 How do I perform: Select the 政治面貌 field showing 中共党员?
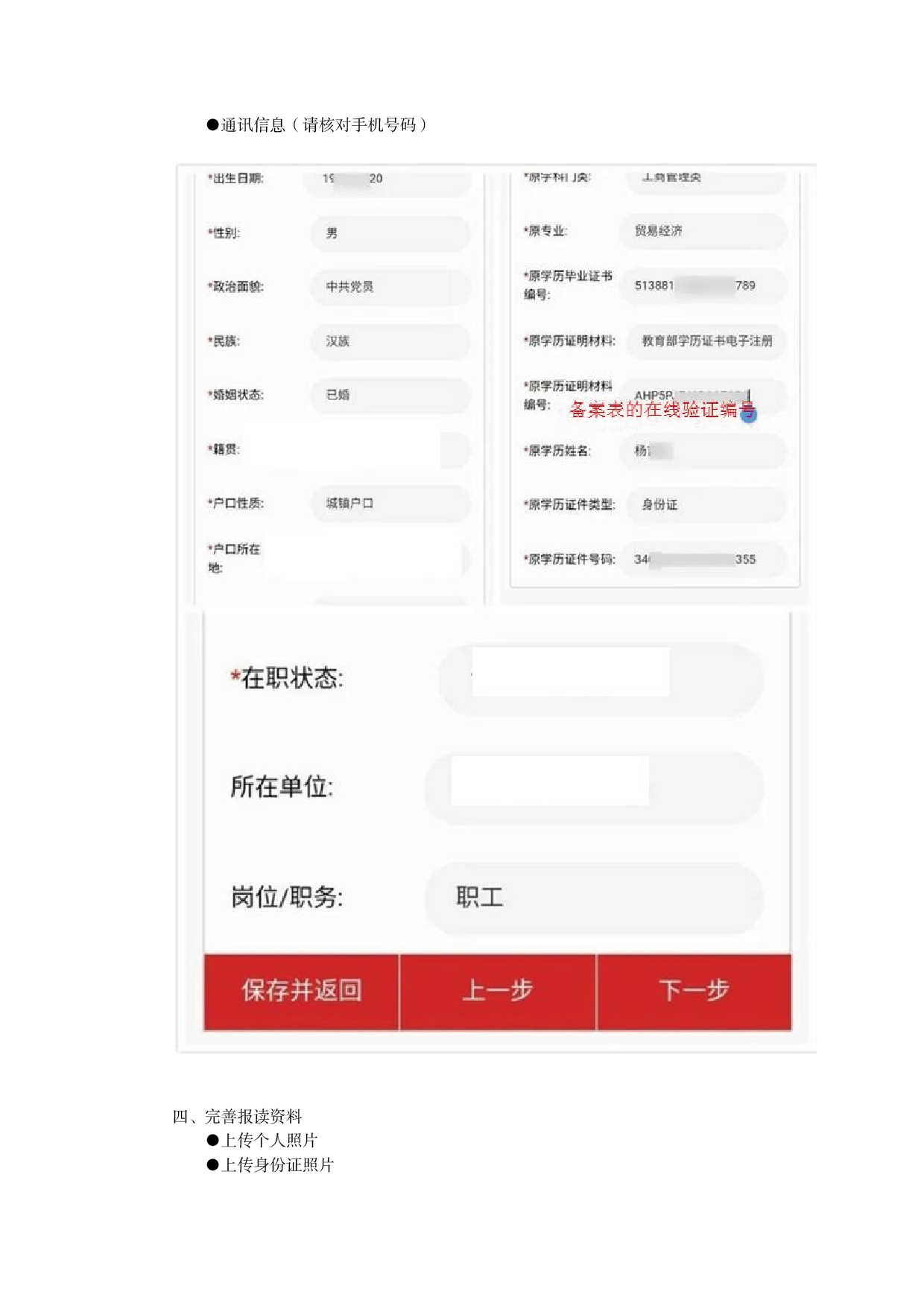[390, 287]
